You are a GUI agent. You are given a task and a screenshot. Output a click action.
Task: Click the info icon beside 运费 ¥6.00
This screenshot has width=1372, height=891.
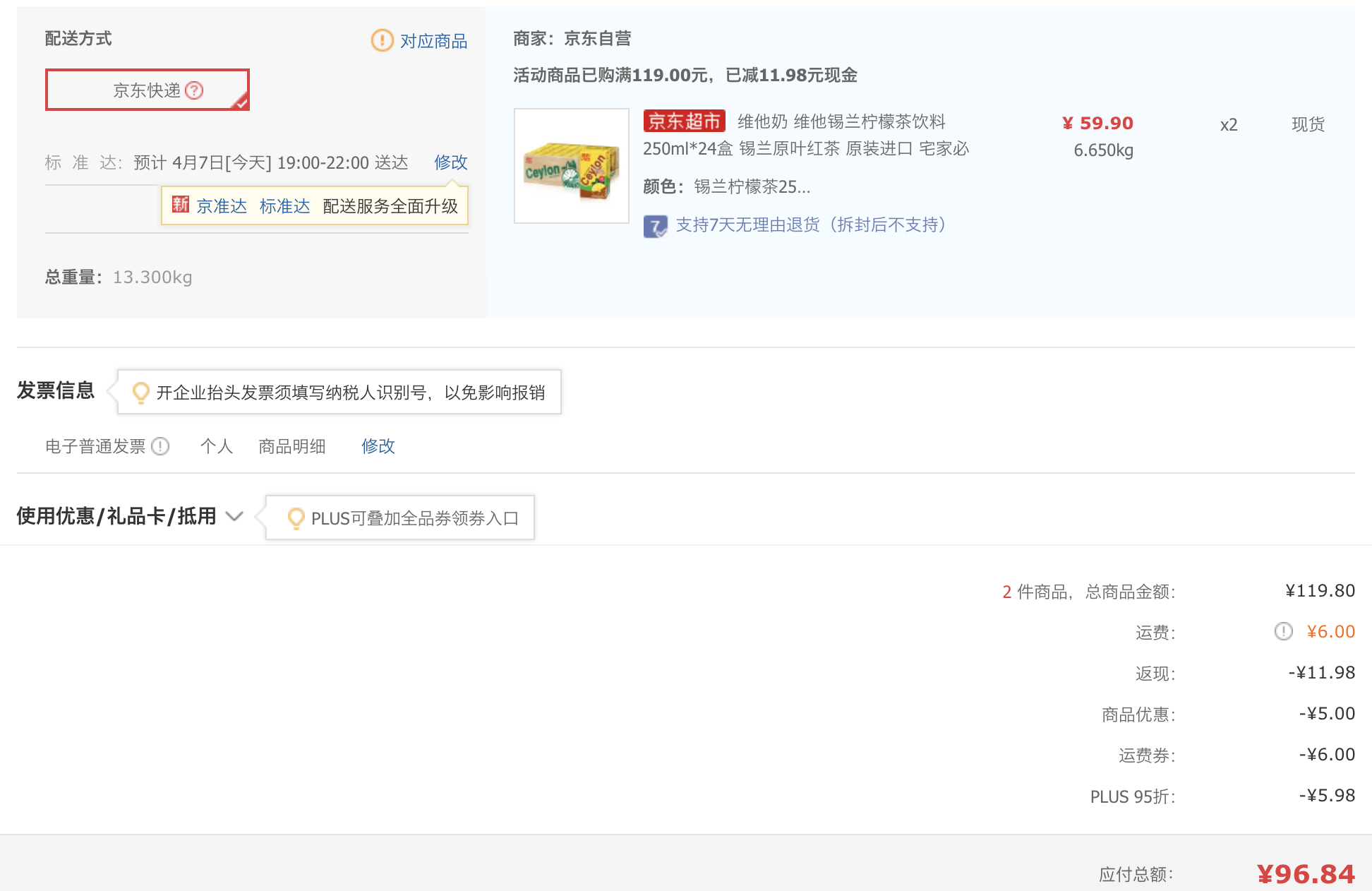(1283, 631)
